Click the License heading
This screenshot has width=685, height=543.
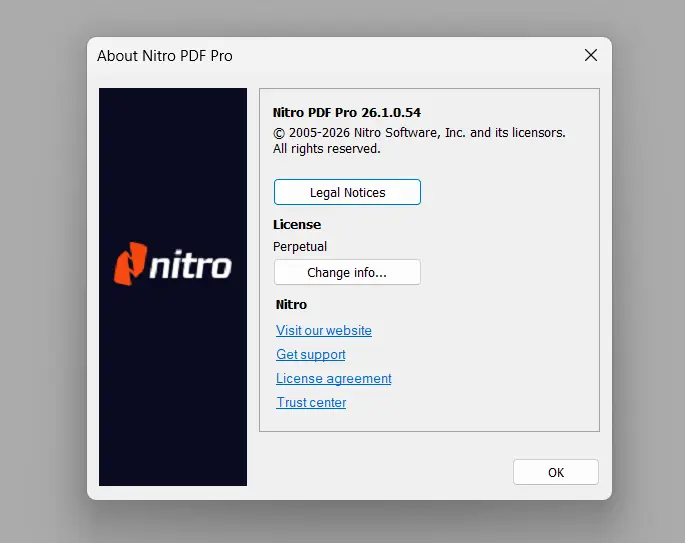[x=297, y=225]
